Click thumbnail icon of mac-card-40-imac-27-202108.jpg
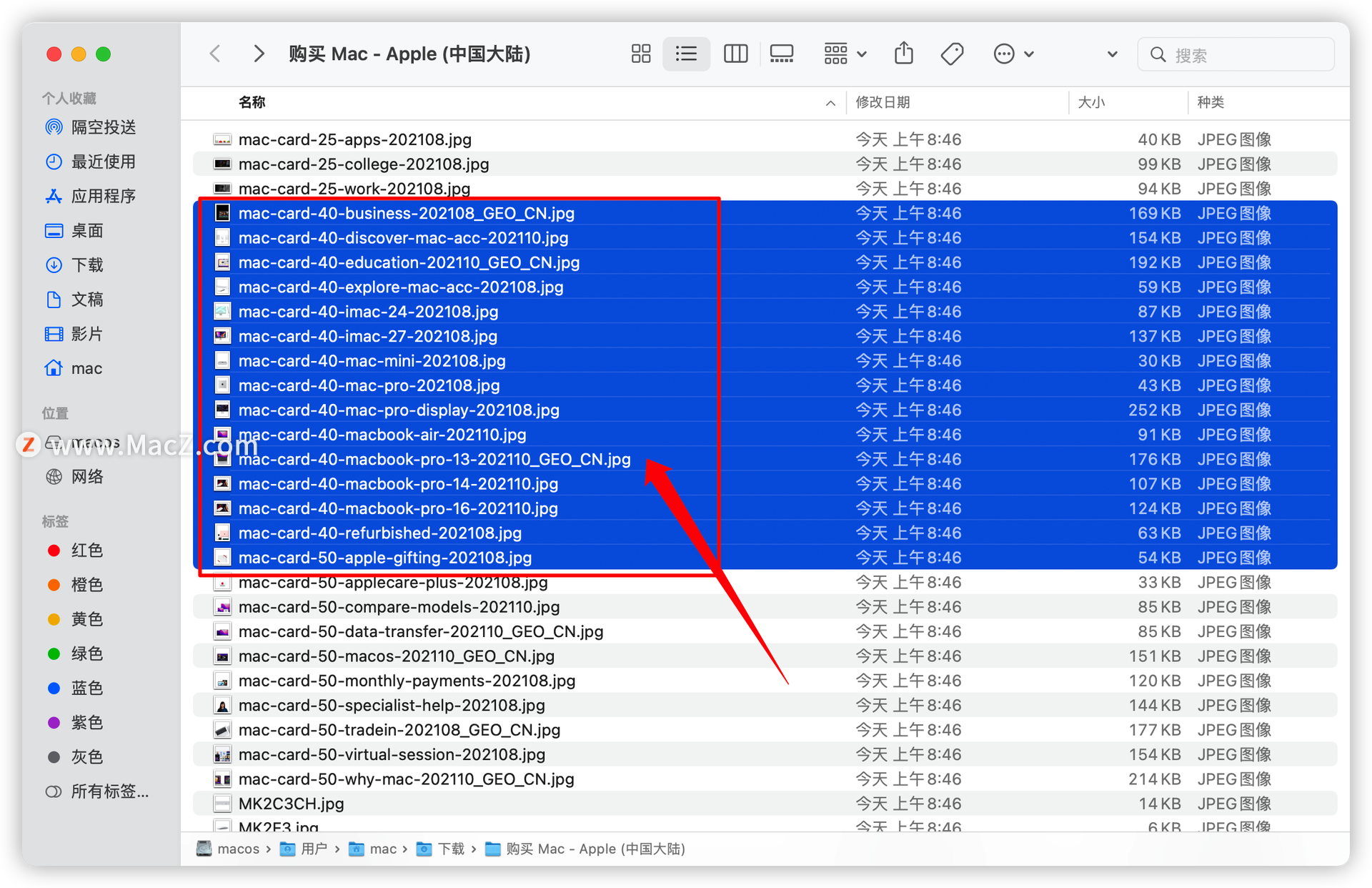This screenshot has height=888, width=1372. click(223, 336)
